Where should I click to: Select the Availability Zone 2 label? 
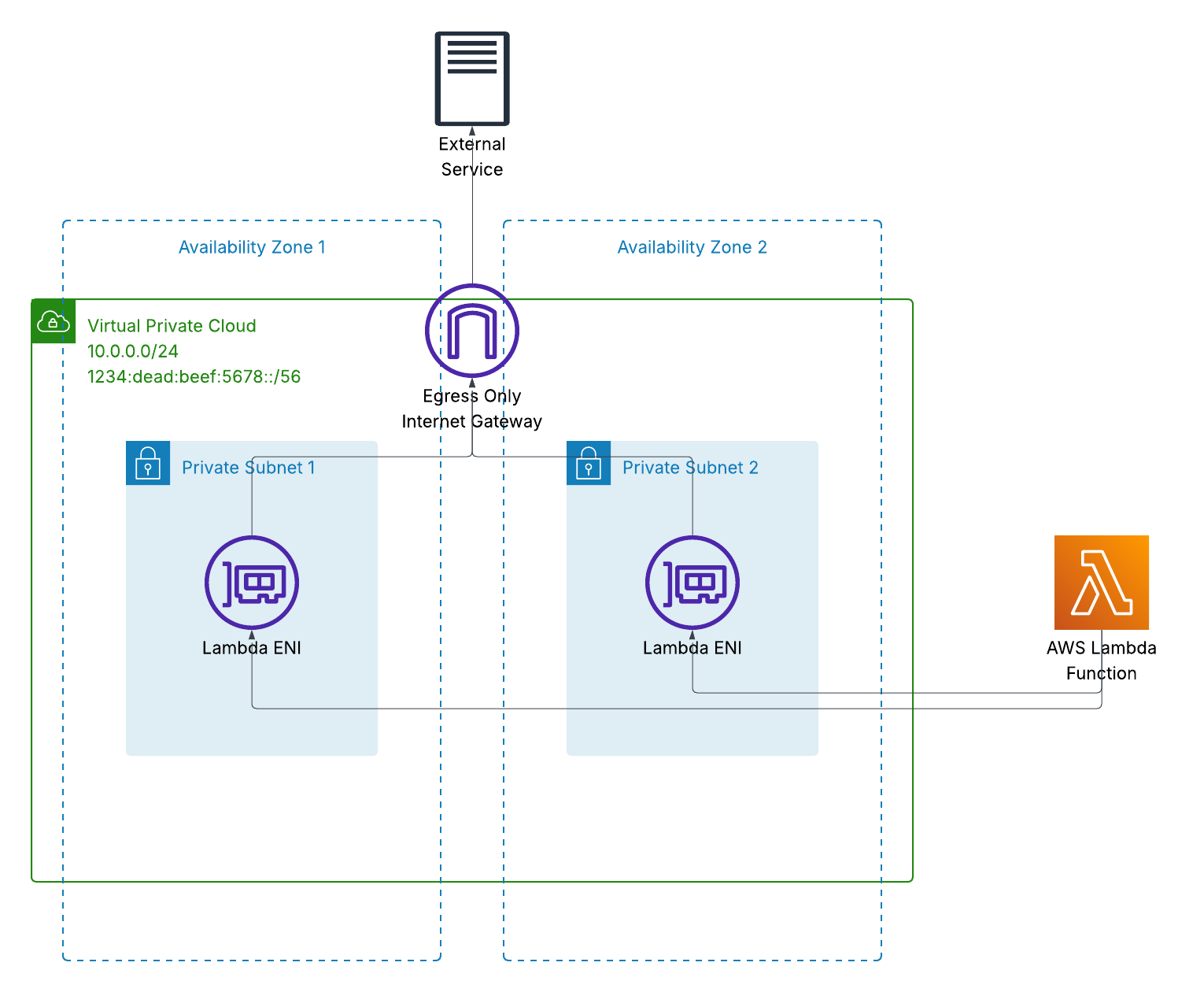coord(692,247)
